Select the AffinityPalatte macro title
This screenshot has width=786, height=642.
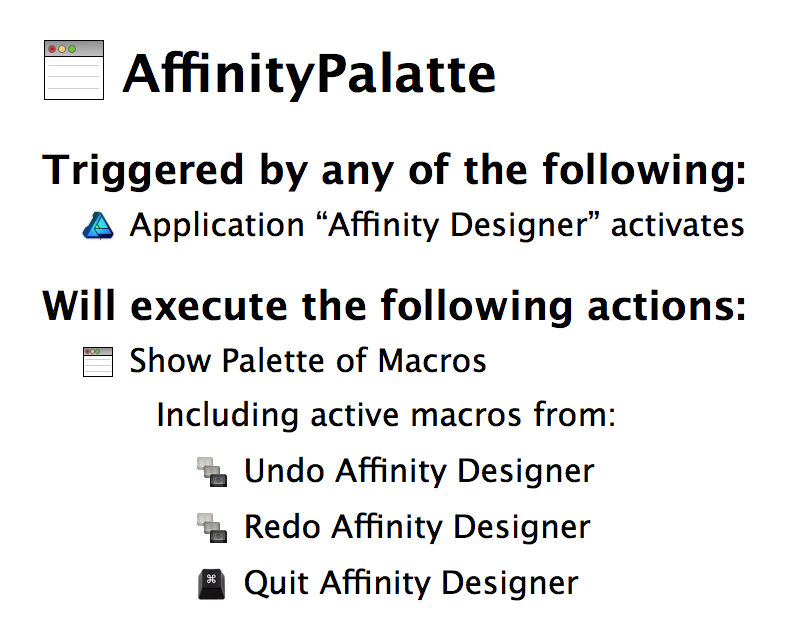pos(309,74)
